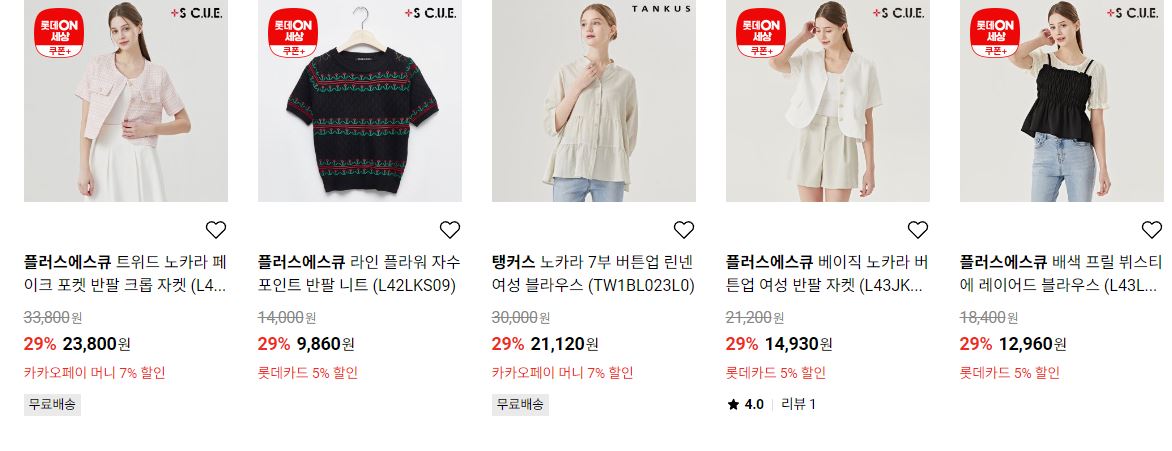Screen dimensions: 1172x451
Task: Click the 4.0 star rating under the white jacket
Action: pos(745,405)
